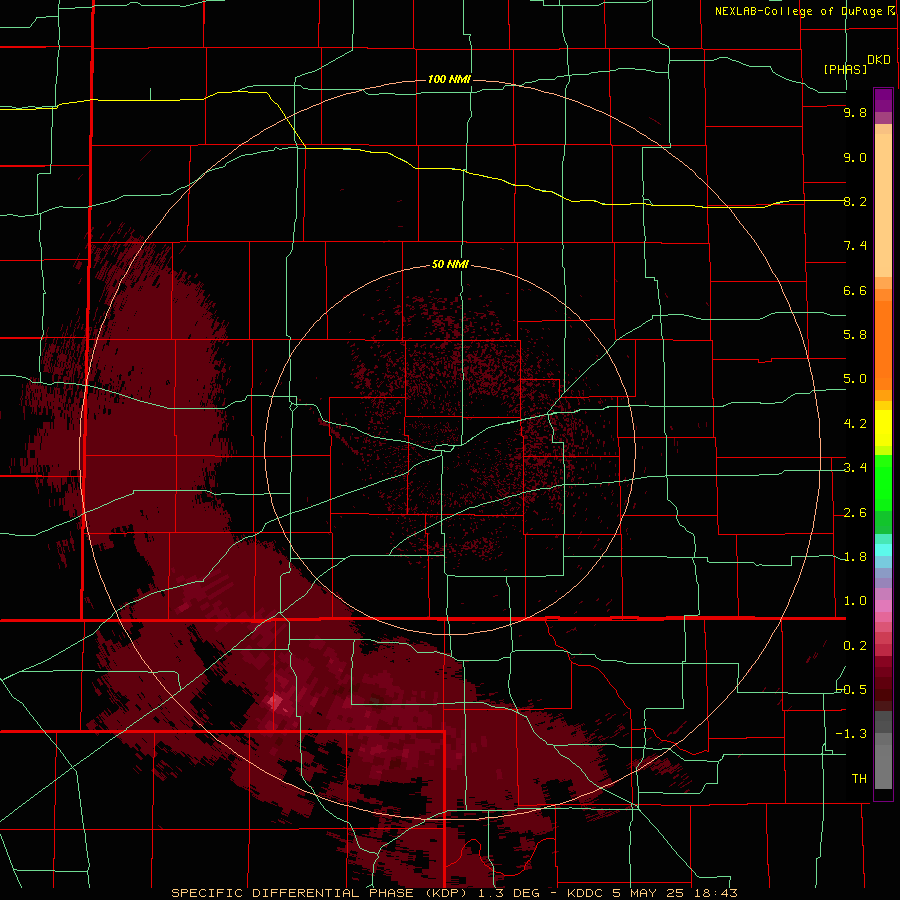Click the 5.8 scale value
This screenshot has width=900, height=900.
click(x=855, y=335)
